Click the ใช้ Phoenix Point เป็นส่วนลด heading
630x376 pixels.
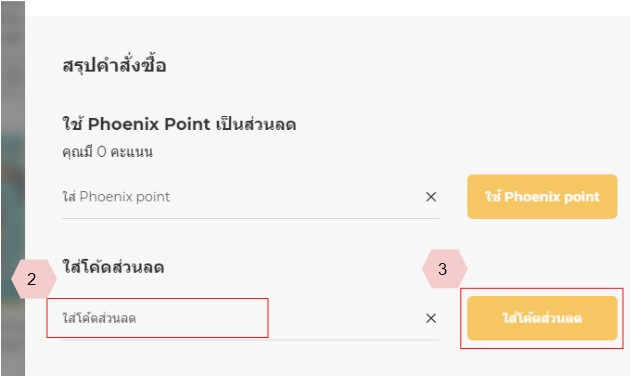tap(179, 124)
